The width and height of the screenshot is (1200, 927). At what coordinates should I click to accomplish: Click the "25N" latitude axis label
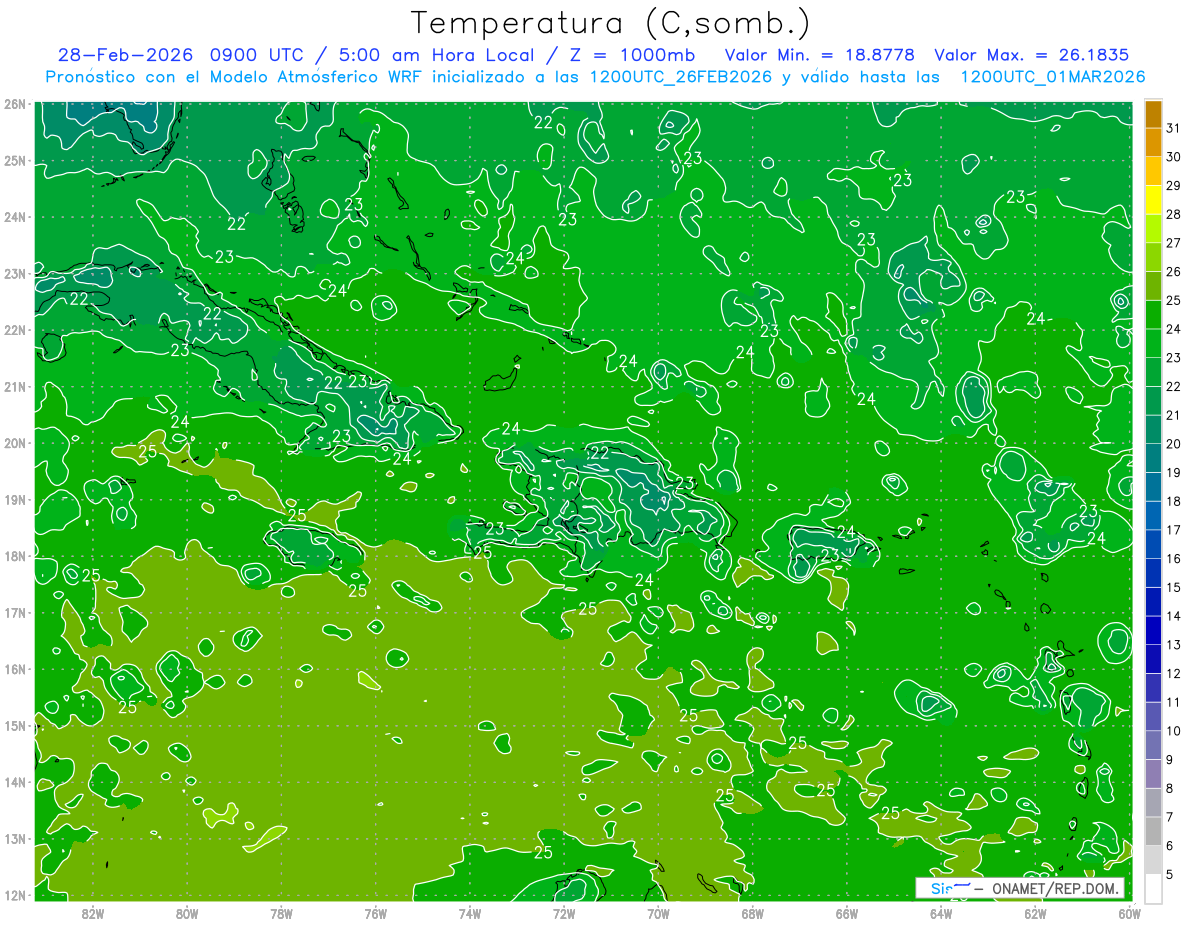[15, 160]
